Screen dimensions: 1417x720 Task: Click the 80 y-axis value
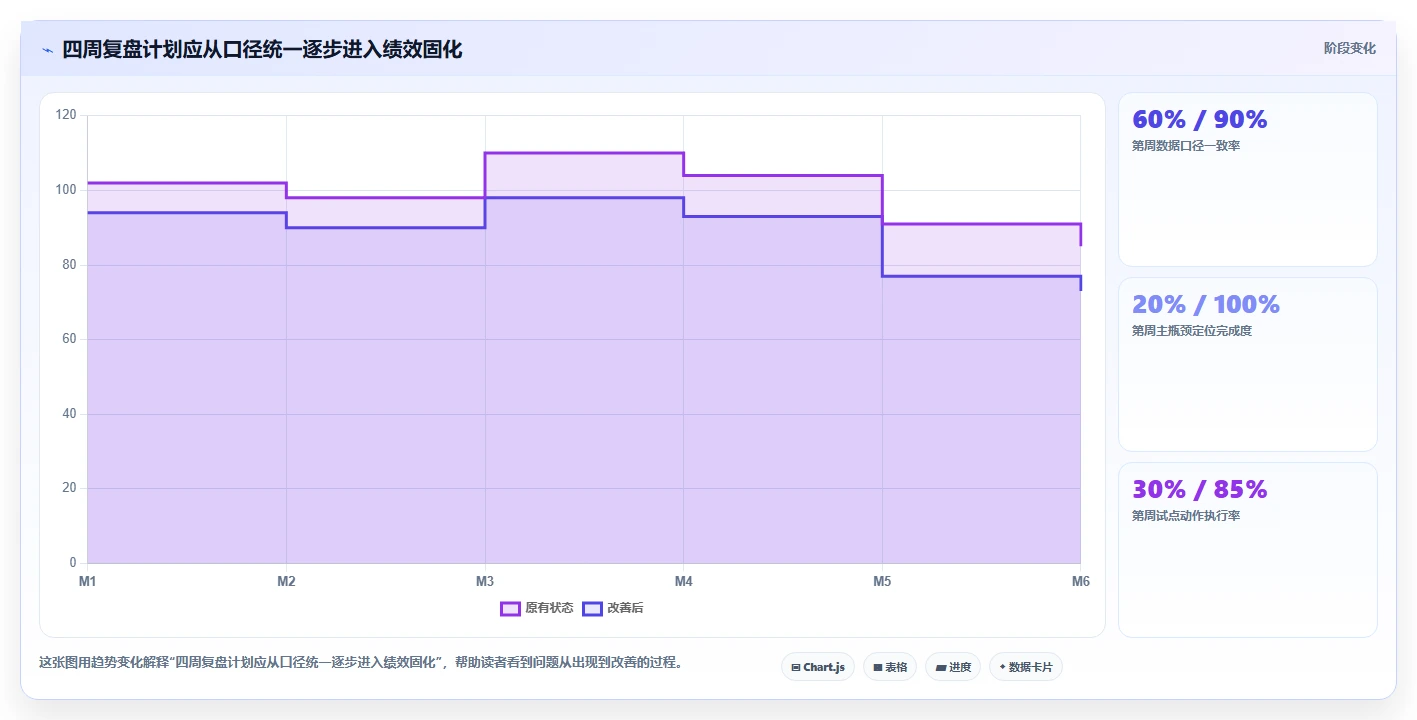pyautogui.click(x=69, y=265)
